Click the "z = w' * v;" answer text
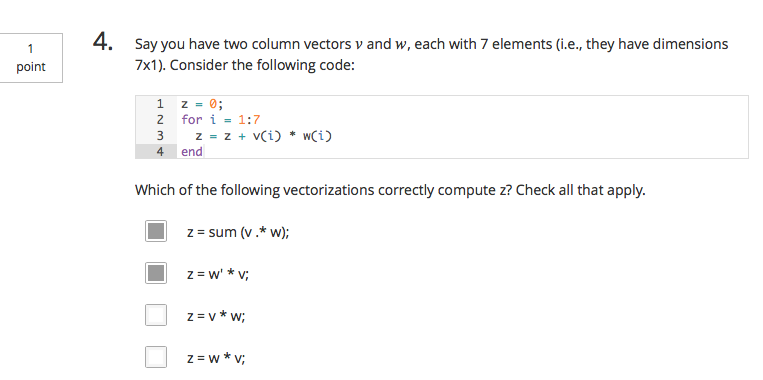The width and height of the screenshot is (763, 380). point(218,274)
